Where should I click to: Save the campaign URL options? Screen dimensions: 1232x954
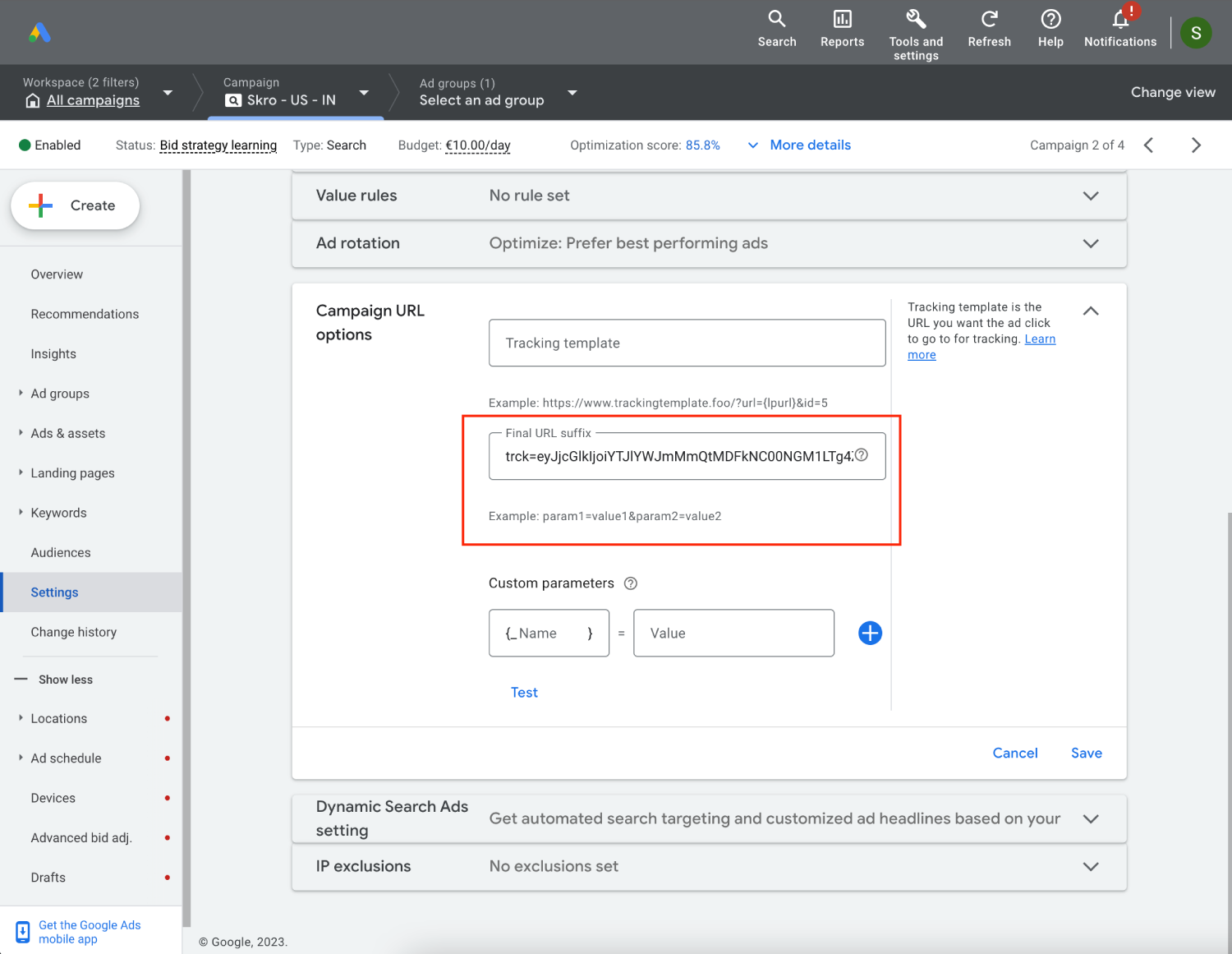click(x=1086, y=753)
